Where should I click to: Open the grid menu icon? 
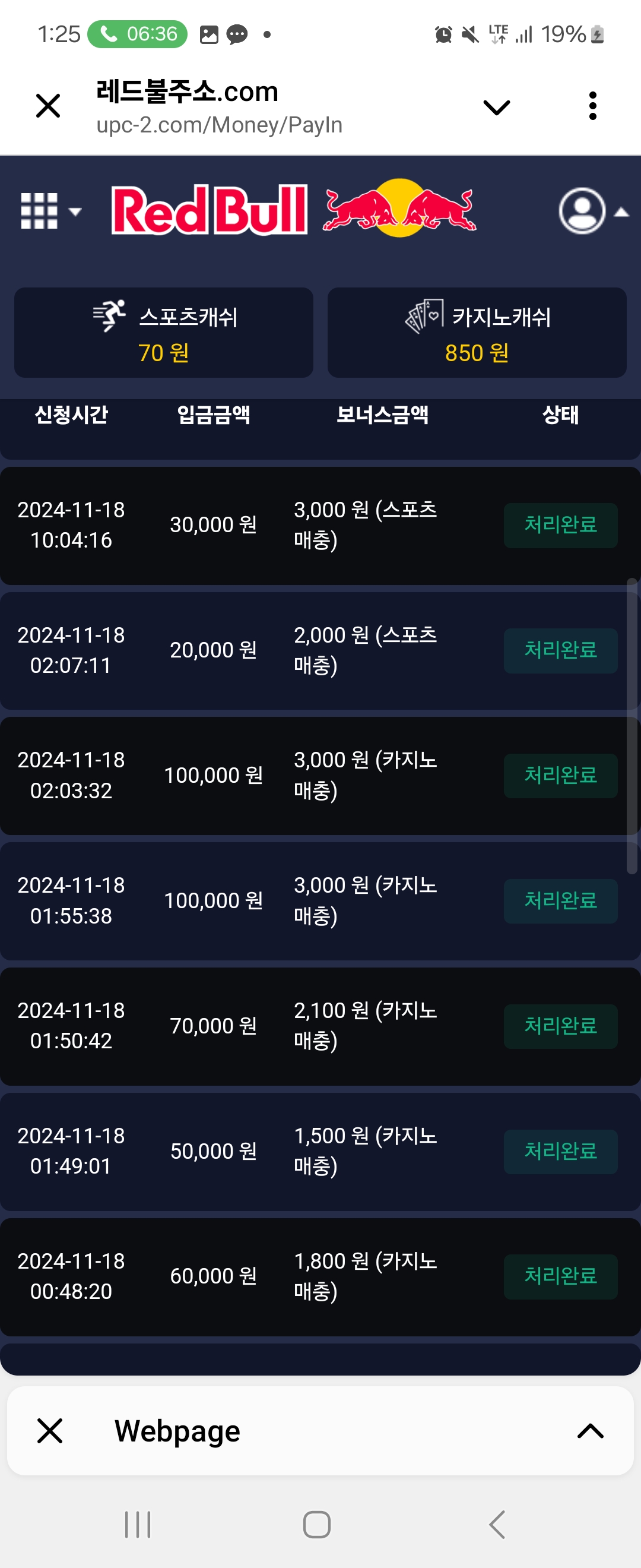pyautogui.click(x=40, y=211)
